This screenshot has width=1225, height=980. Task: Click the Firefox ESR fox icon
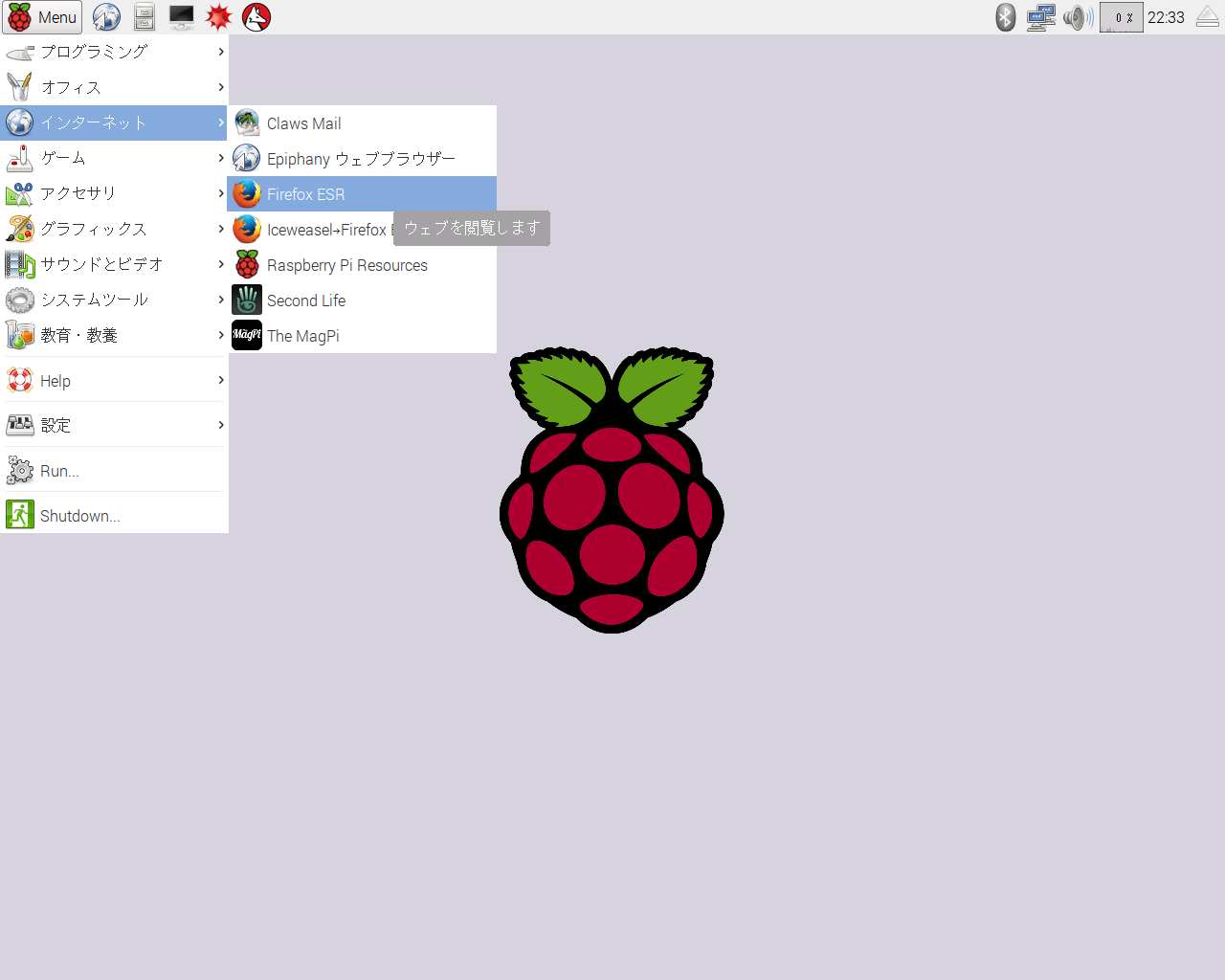click(x=247, y=194)
